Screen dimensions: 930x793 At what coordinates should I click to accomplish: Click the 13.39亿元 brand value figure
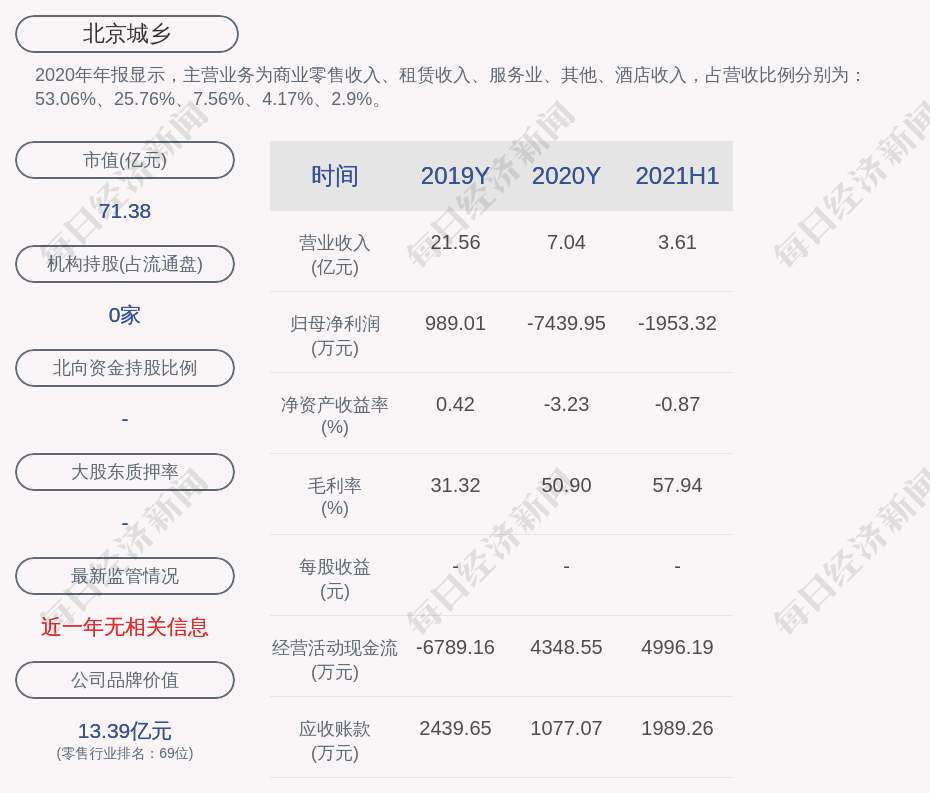[125, 731]
